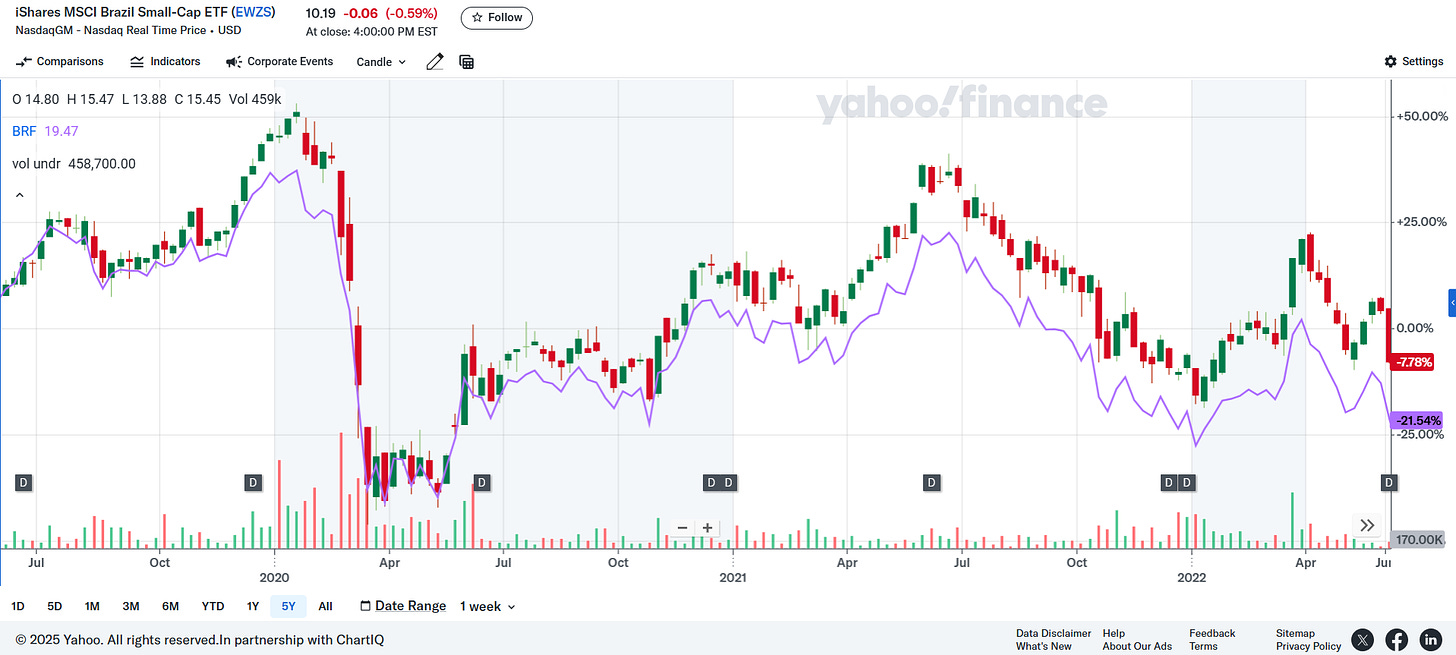Click the OHLC values readout
Screen dimensions: 1456x655
click(x=147, y=99)
